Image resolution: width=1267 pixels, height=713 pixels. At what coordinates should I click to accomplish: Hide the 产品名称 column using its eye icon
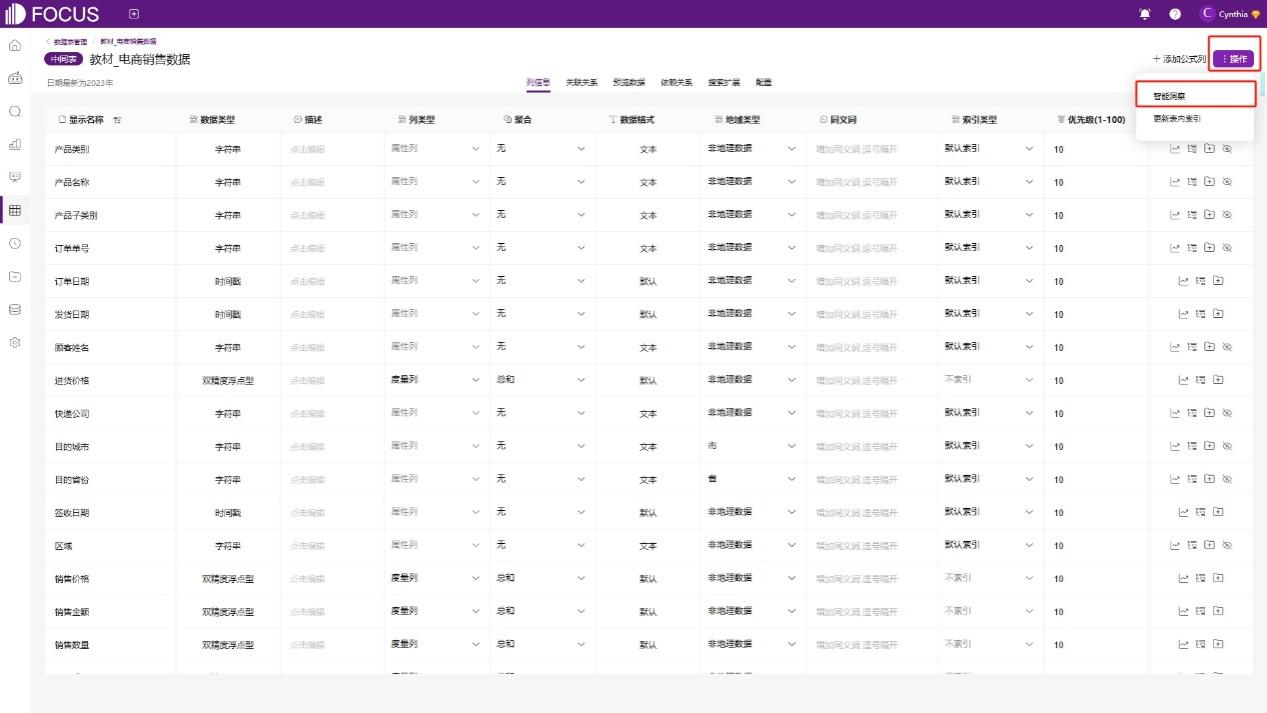pos(1227,182)
